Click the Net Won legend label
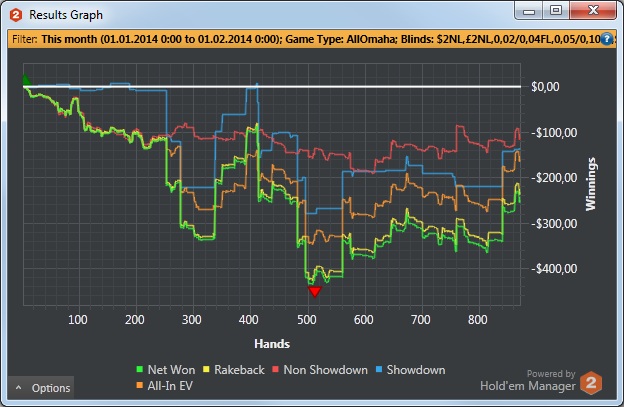Viewport: 625px width, 407px height. point(171,370)
